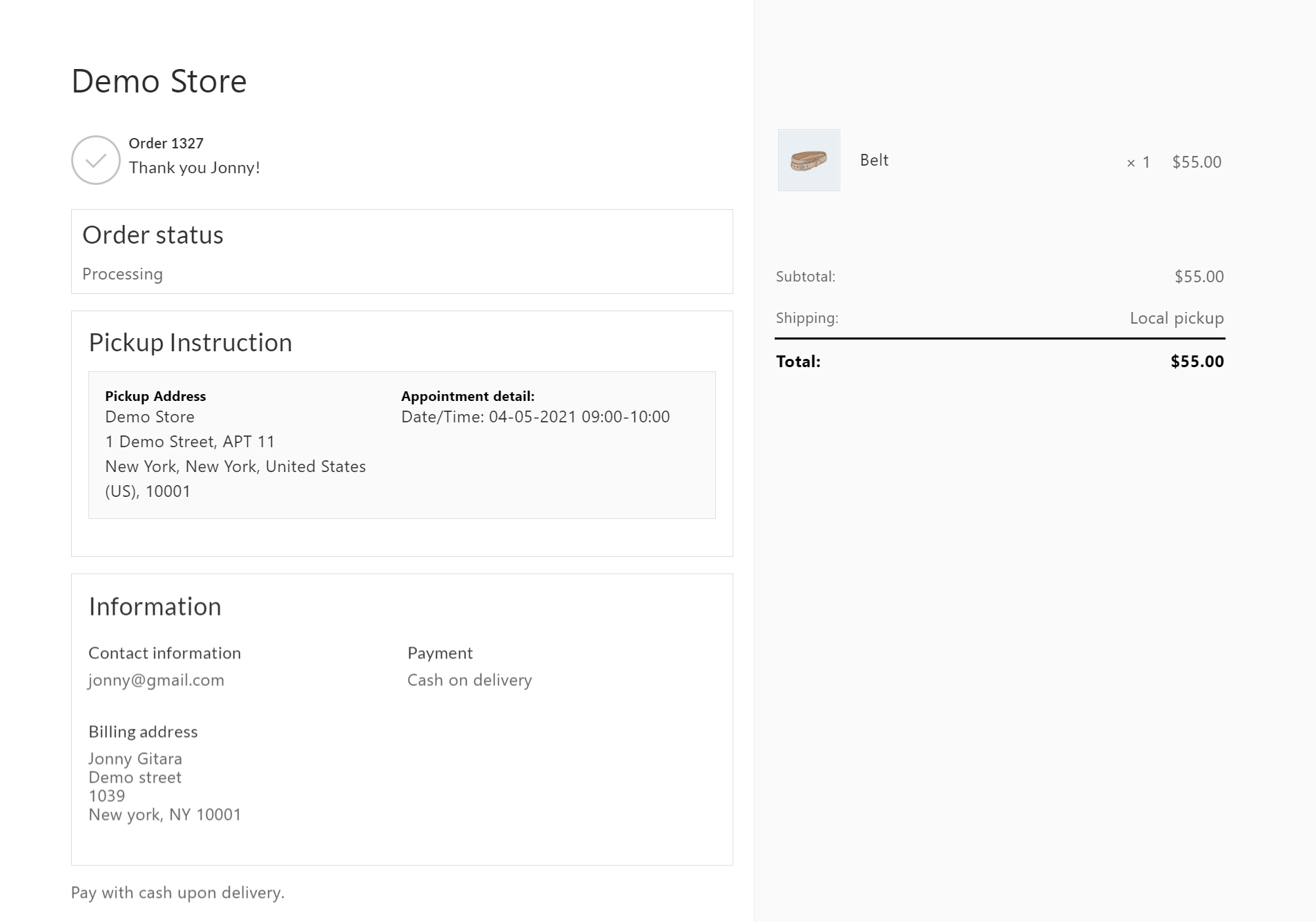Screen dimensions: 1316x922
Task: Click the Processing order status text
Action: click(122, 274)
